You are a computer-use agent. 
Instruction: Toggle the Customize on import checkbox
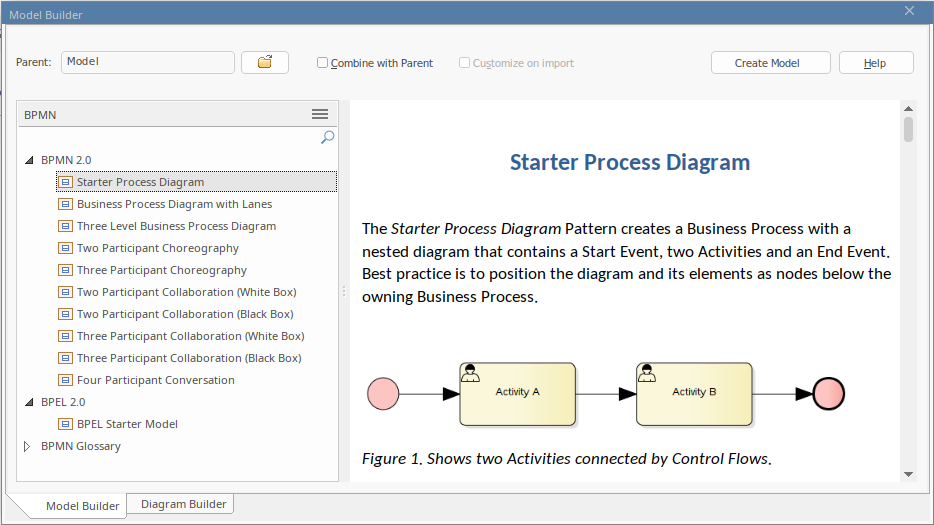pos(465,63)
